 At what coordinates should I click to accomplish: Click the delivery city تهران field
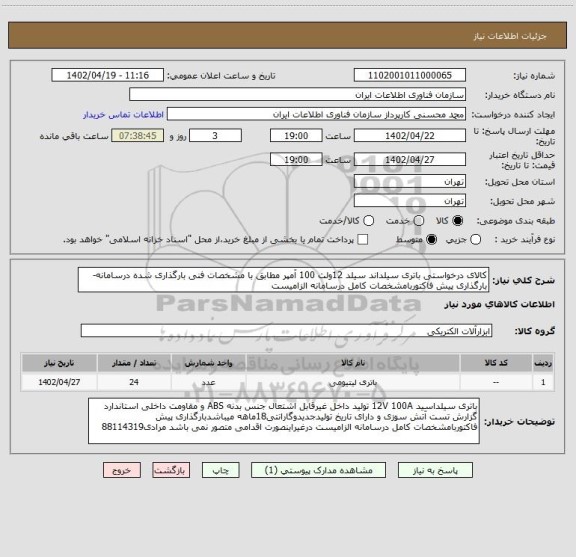click(410, 201)
